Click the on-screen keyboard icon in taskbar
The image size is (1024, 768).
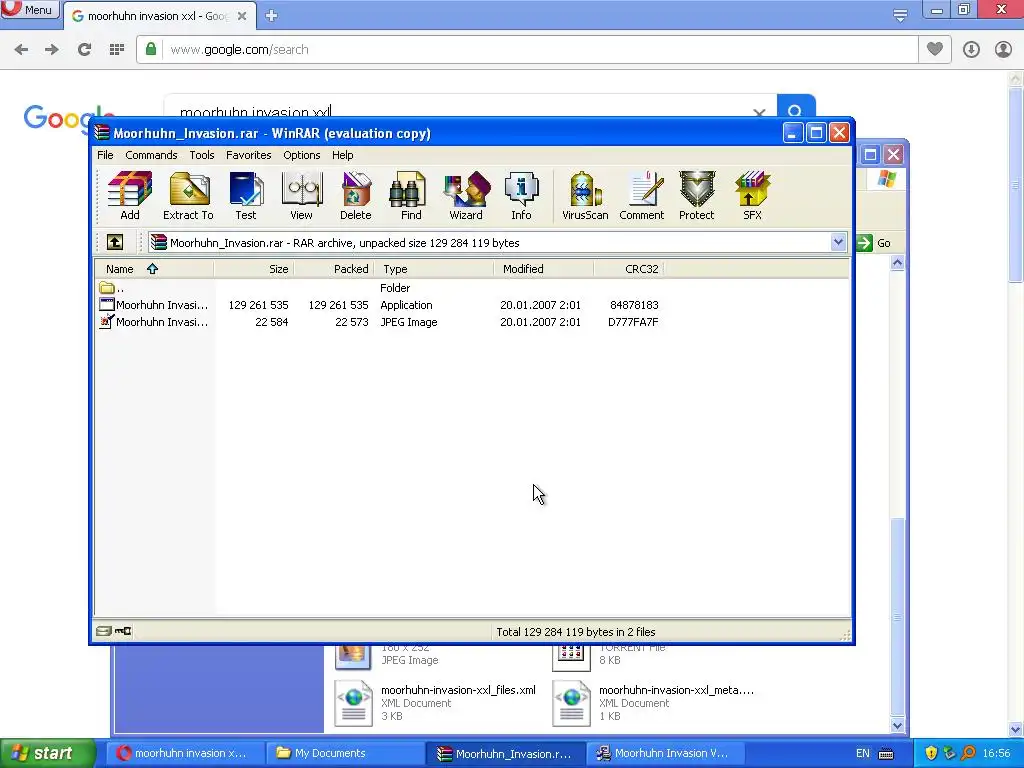pos(886,754)
